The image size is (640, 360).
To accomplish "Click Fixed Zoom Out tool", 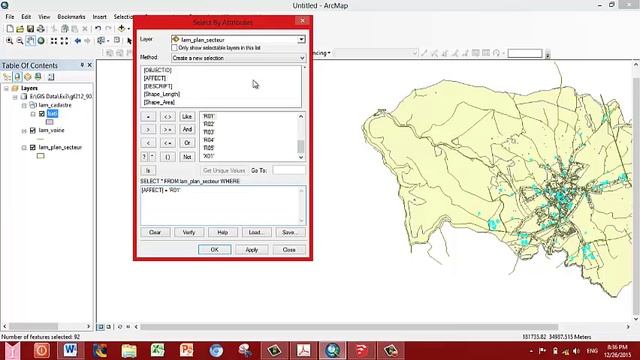I will [x=64, y=41].
